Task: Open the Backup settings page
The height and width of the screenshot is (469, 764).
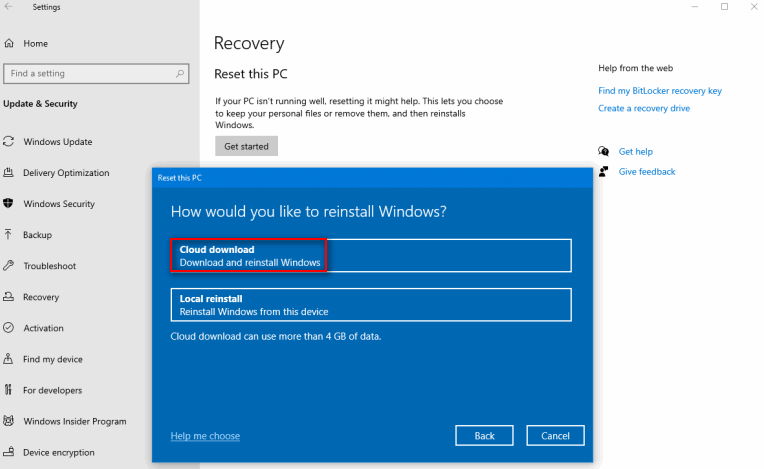Action: click(37, 235)
